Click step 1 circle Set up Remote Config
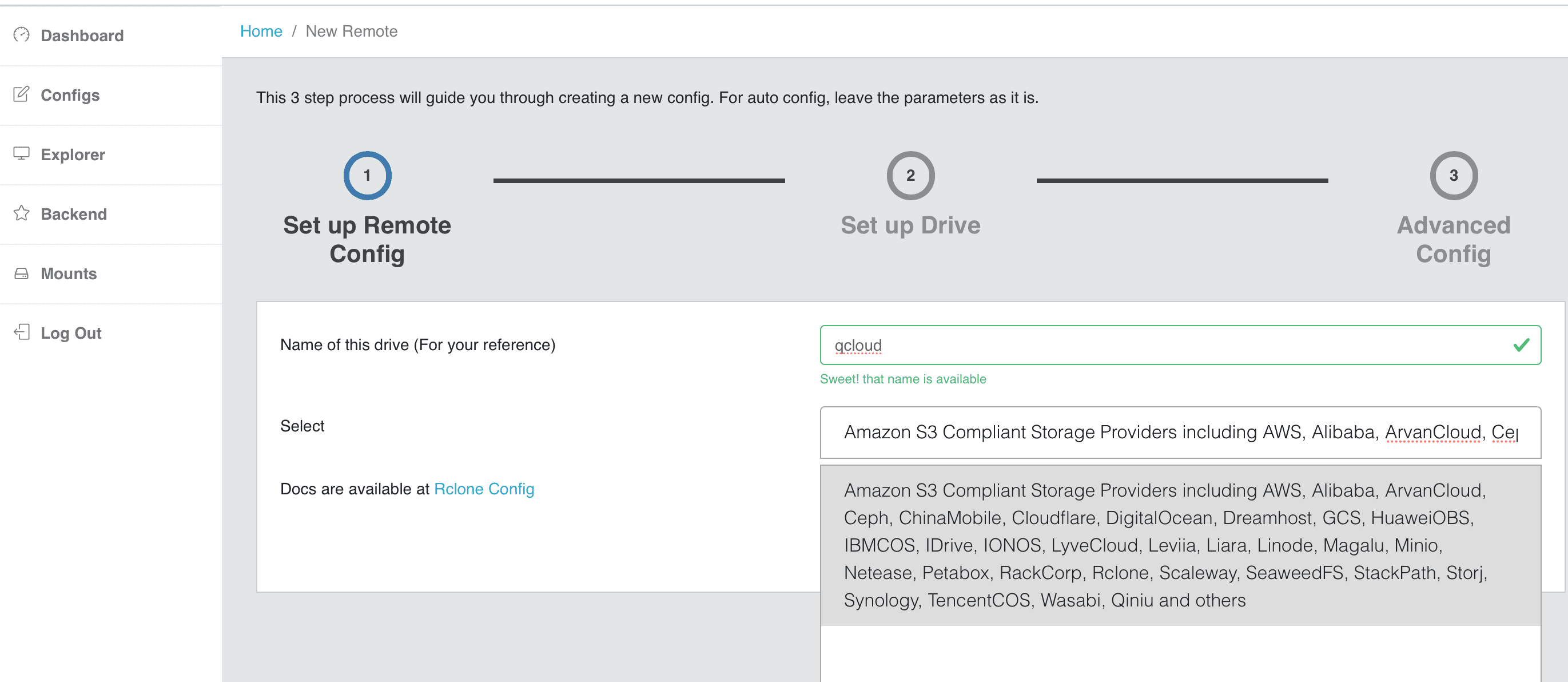 point(367,176)
